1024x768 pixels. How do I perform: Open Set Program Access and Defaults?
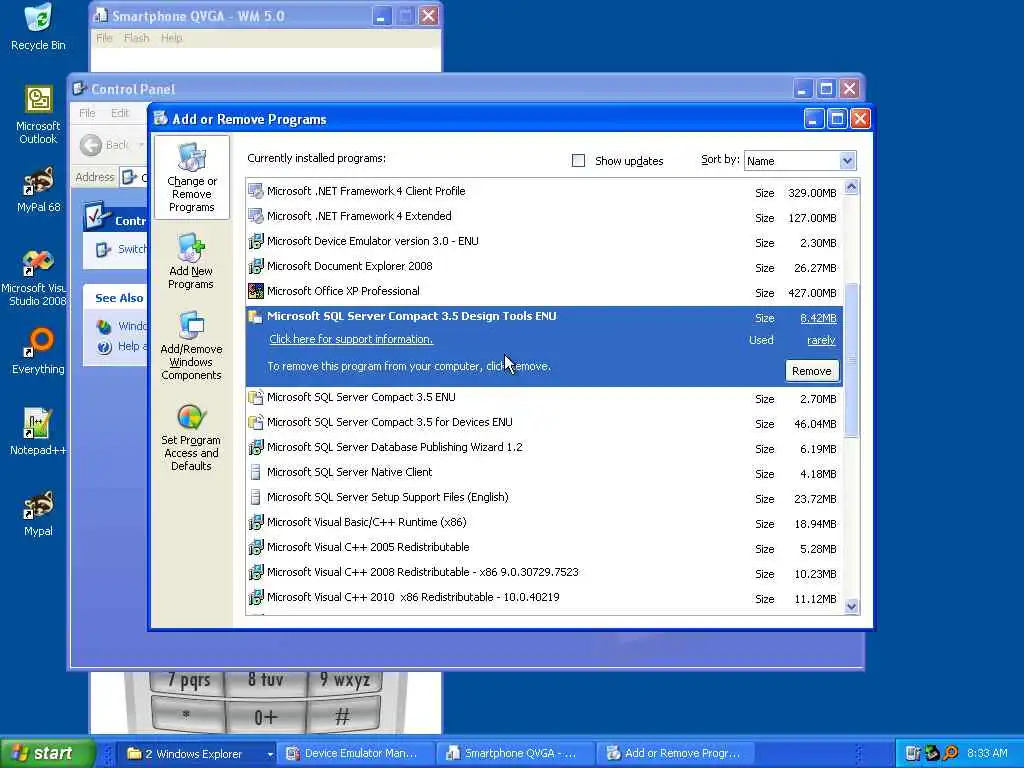[x=191, y=437]
